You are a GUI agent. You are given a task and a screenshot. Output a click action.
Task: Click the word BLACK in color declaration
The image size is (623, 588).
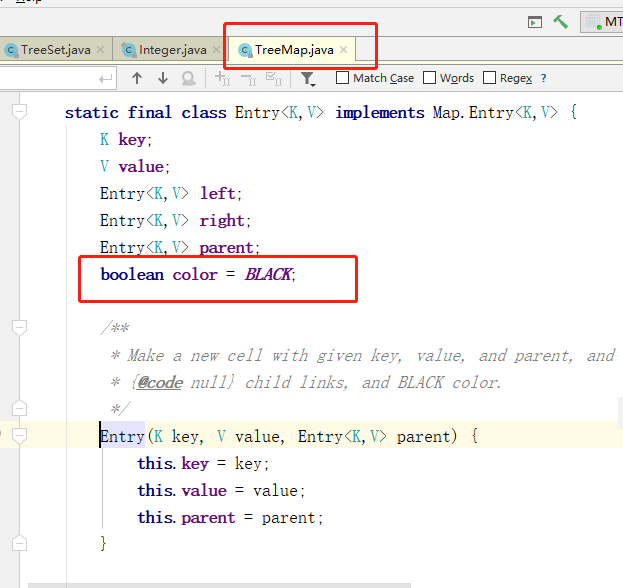(x=269, y=275)
